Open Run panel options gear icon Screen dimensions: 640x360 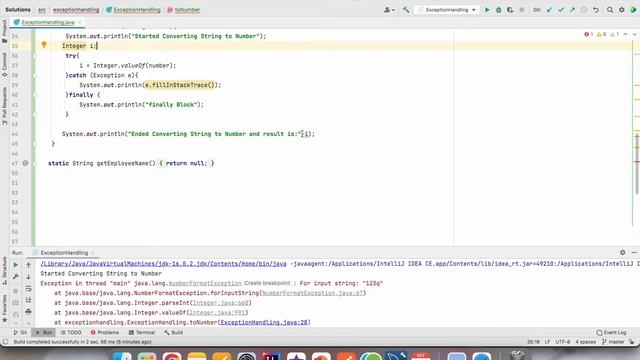coord(622,253)
